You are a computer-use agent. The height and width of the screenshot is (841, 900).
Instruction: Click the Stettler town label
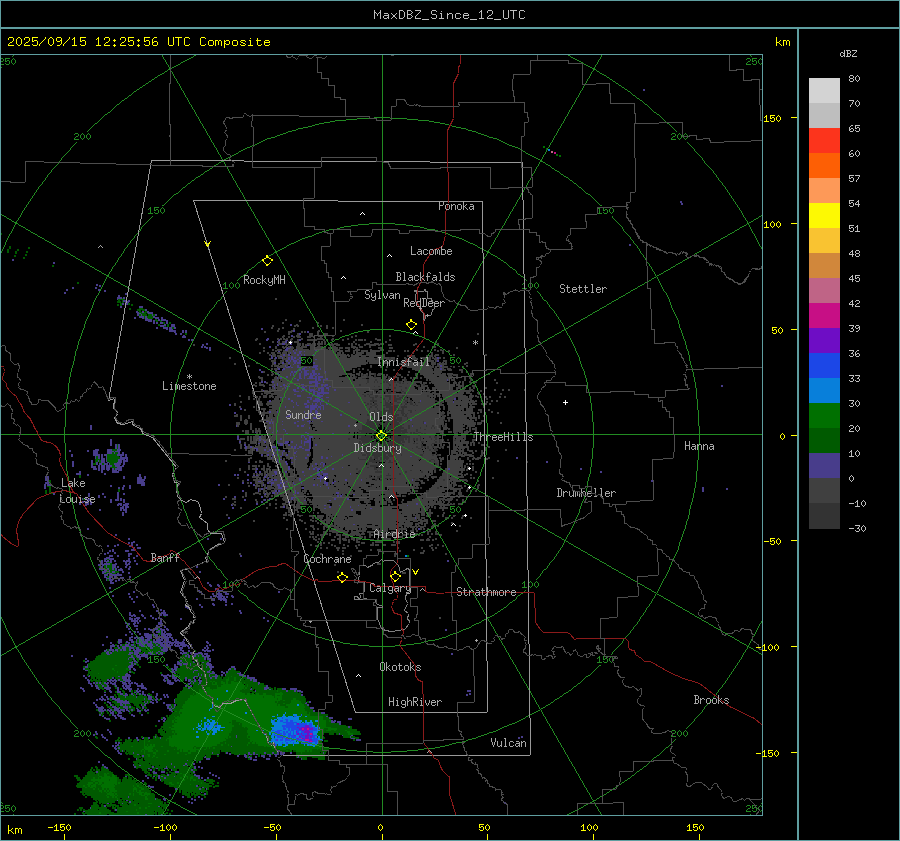(583, 289)
